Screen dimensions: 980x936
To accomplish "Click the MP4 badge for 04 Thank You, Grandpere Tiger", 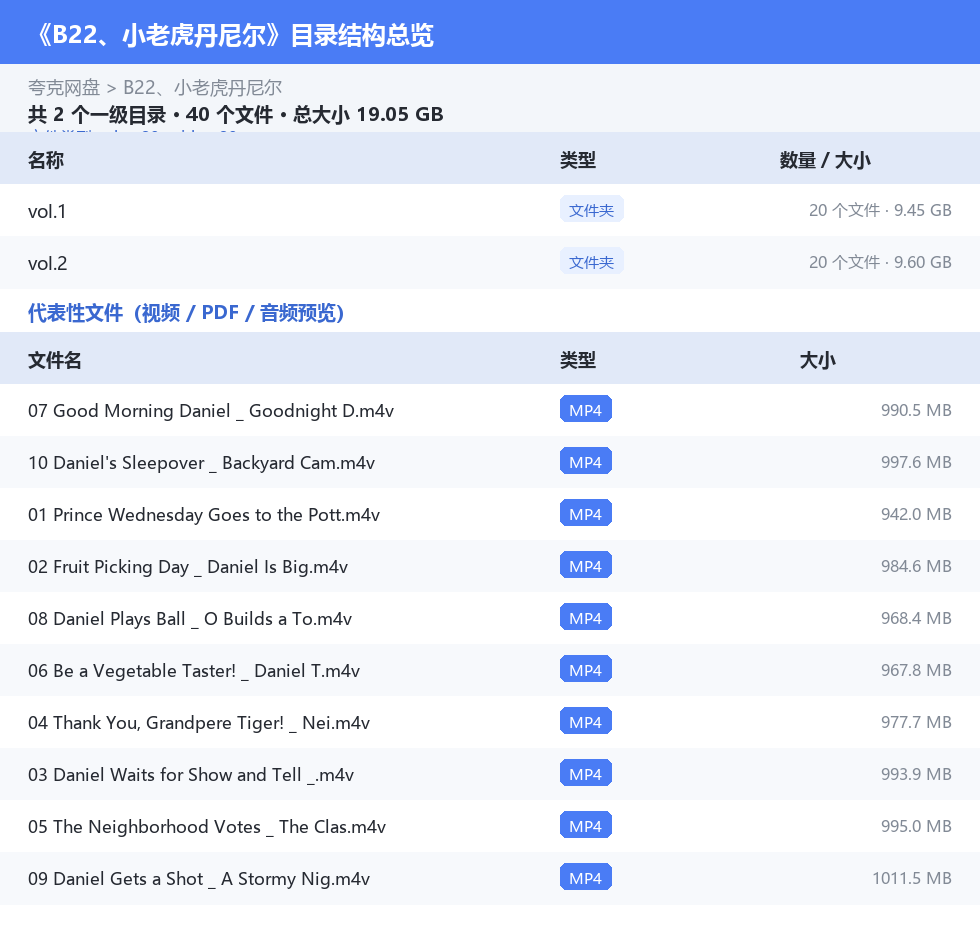I will click(x=586, y=721).
